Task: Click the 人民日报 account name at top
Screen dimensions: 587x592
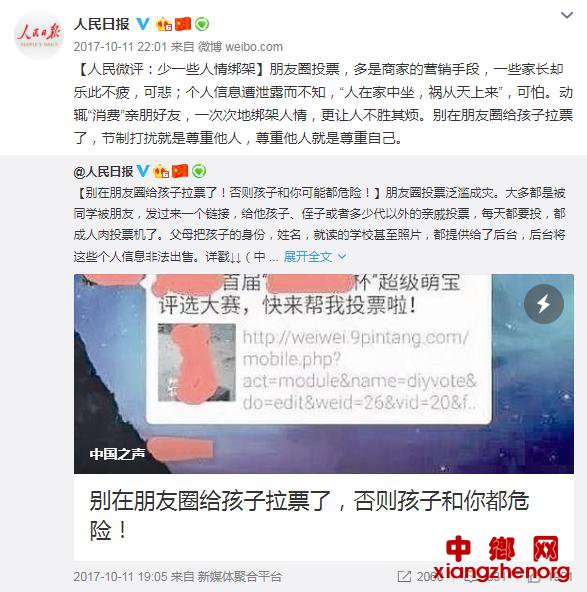Action: 102,24
